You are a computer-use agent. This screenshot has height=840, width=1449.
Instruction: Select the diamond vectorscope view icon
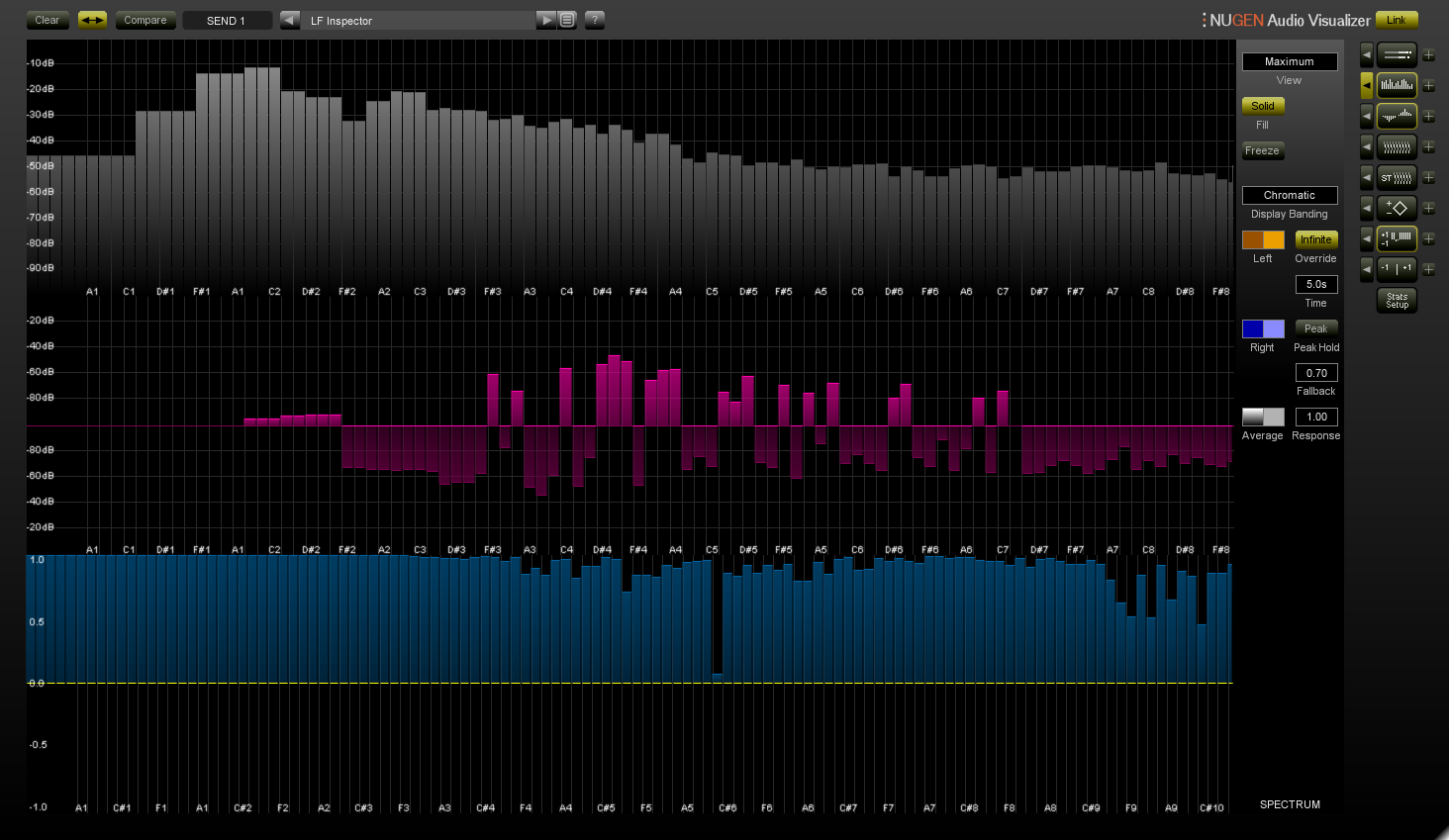pos(1397,209)
